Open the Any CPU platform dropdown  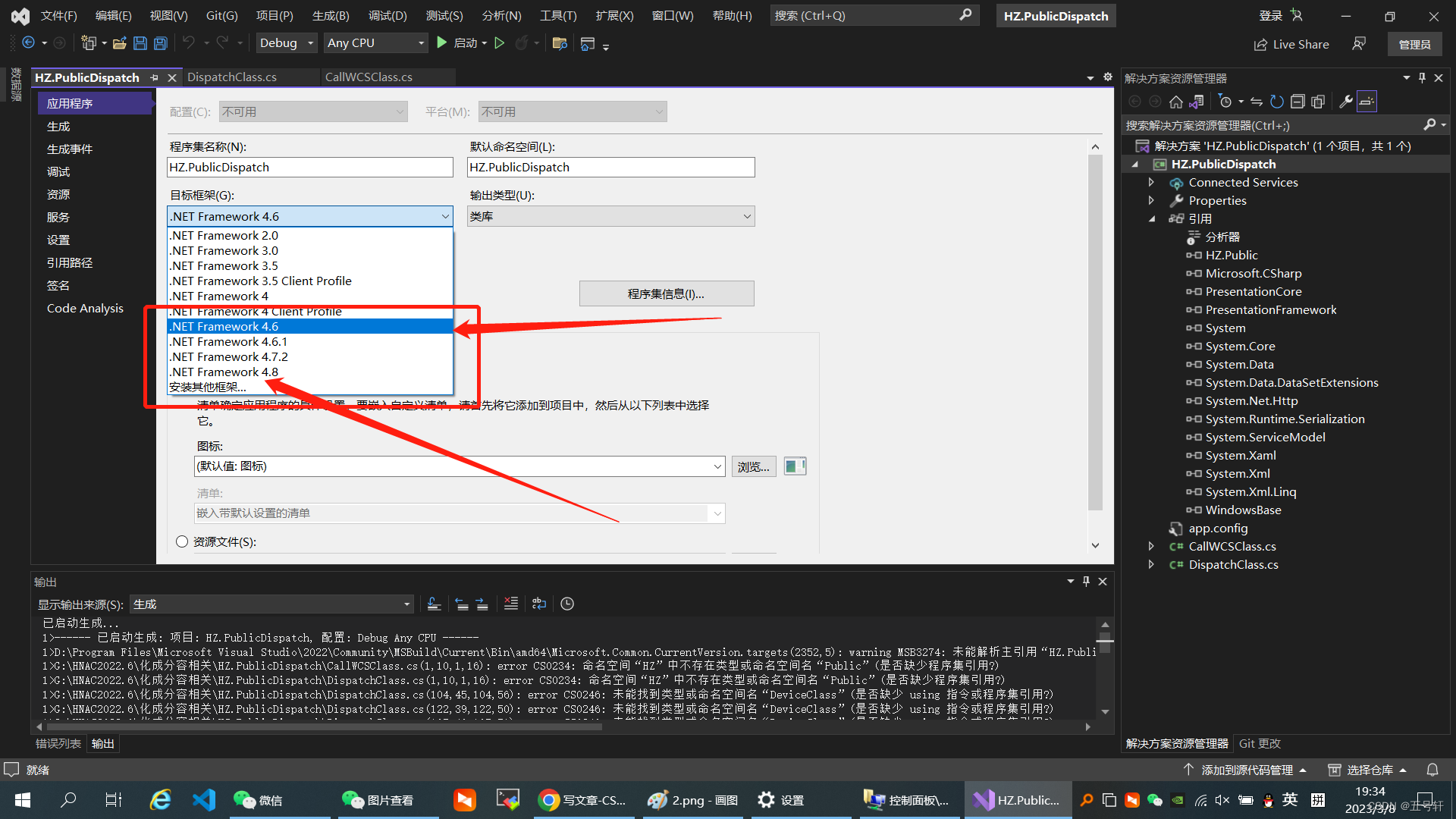[x=376, y=43]
